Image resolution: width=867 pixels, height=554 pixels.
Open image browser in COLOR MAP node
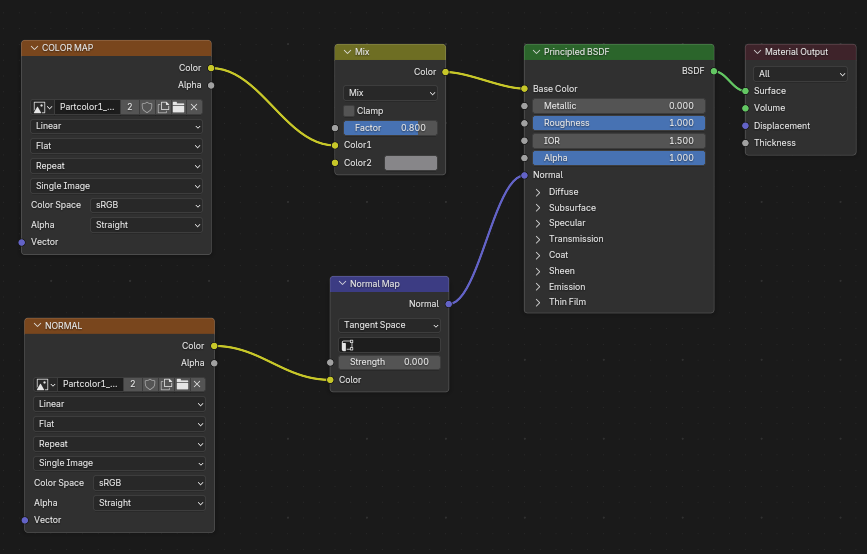[x=43, y=107]
